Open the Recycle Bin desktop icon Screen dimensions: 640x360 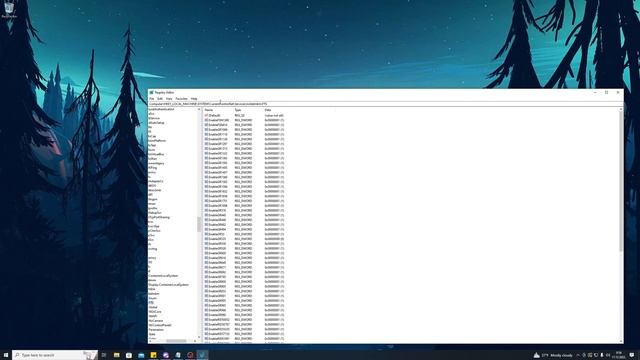(x=9, y=10)
